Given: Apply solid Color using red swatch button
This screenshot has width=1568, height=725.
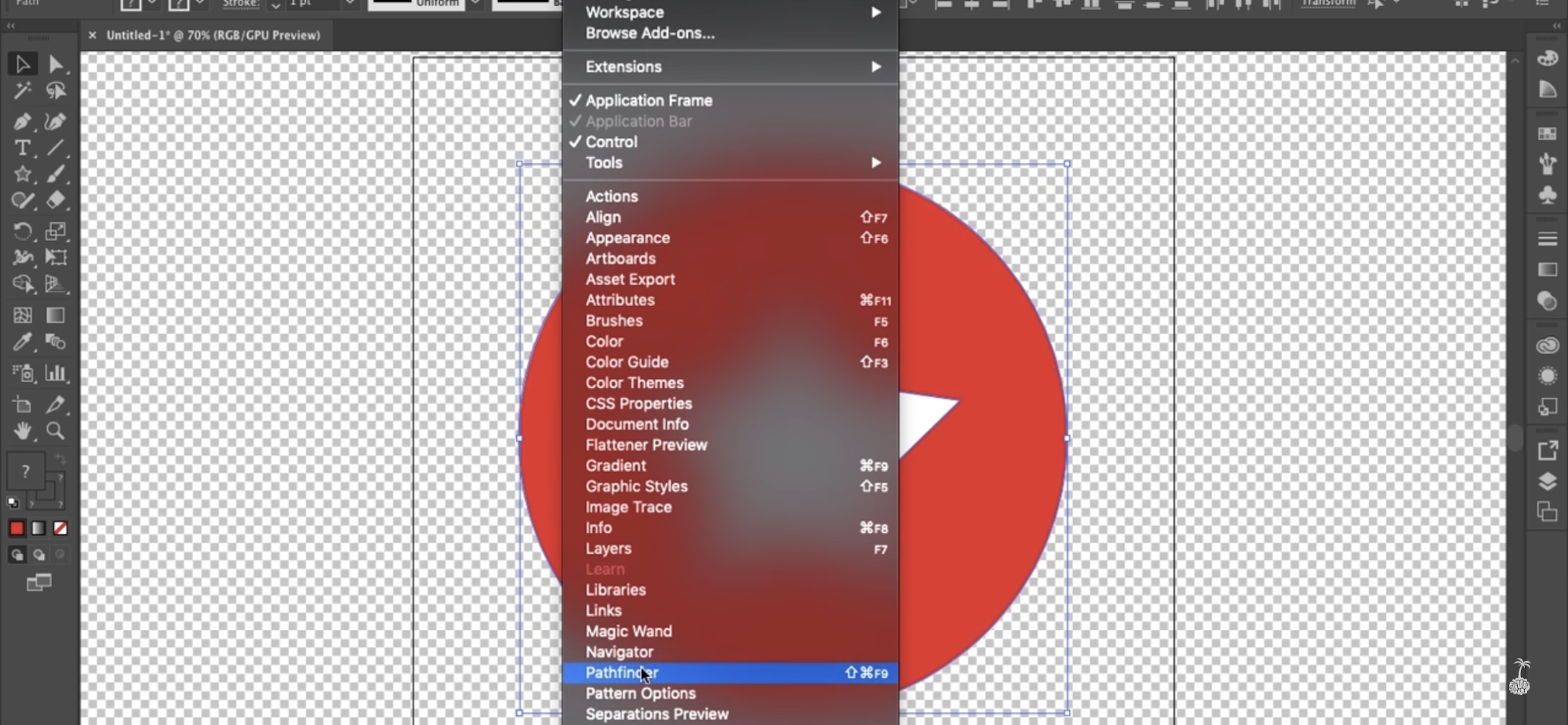Looking at the screenshot, I should coord(16,528).
